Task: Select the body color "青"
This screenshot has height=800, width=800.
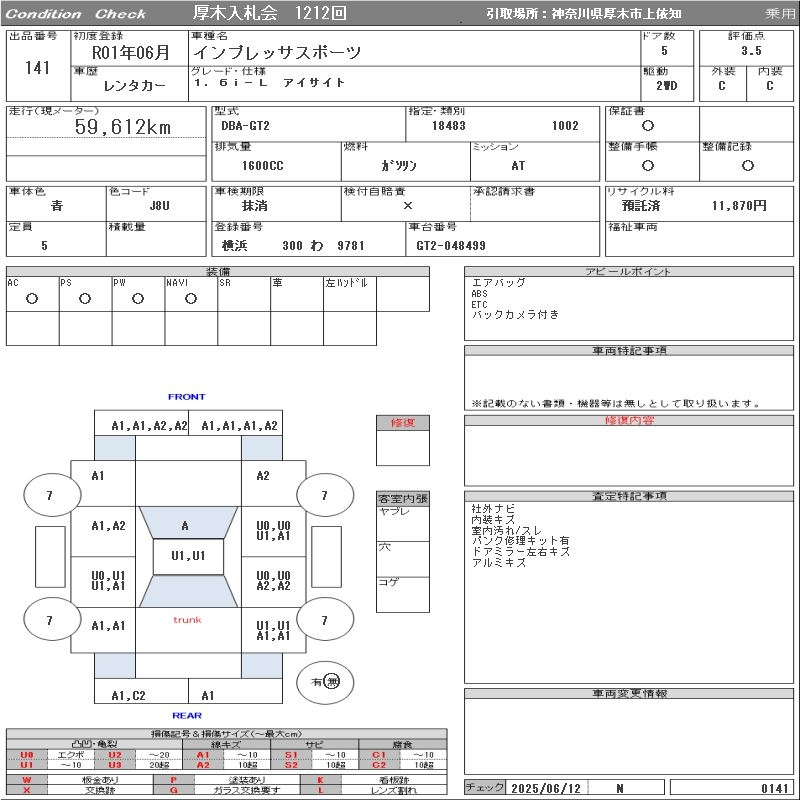Action: (x=57, y=206)
